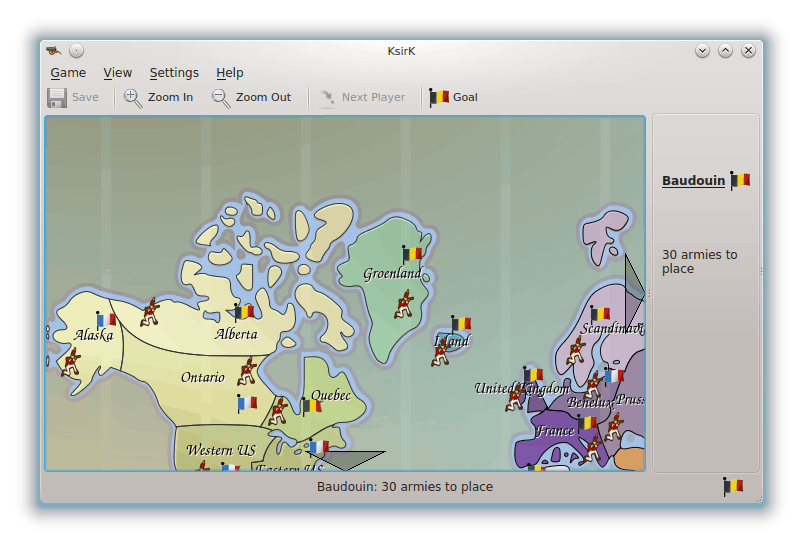Open the View menu
Image resolution: width=803 pixels, height=543 pixels.
coord(117,72)
